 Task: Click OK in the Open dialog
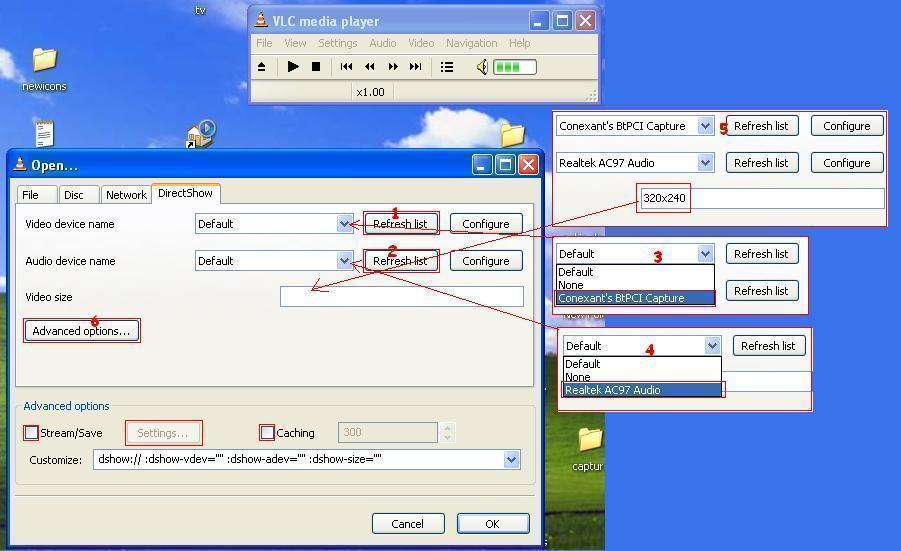(x=492, y=523)
